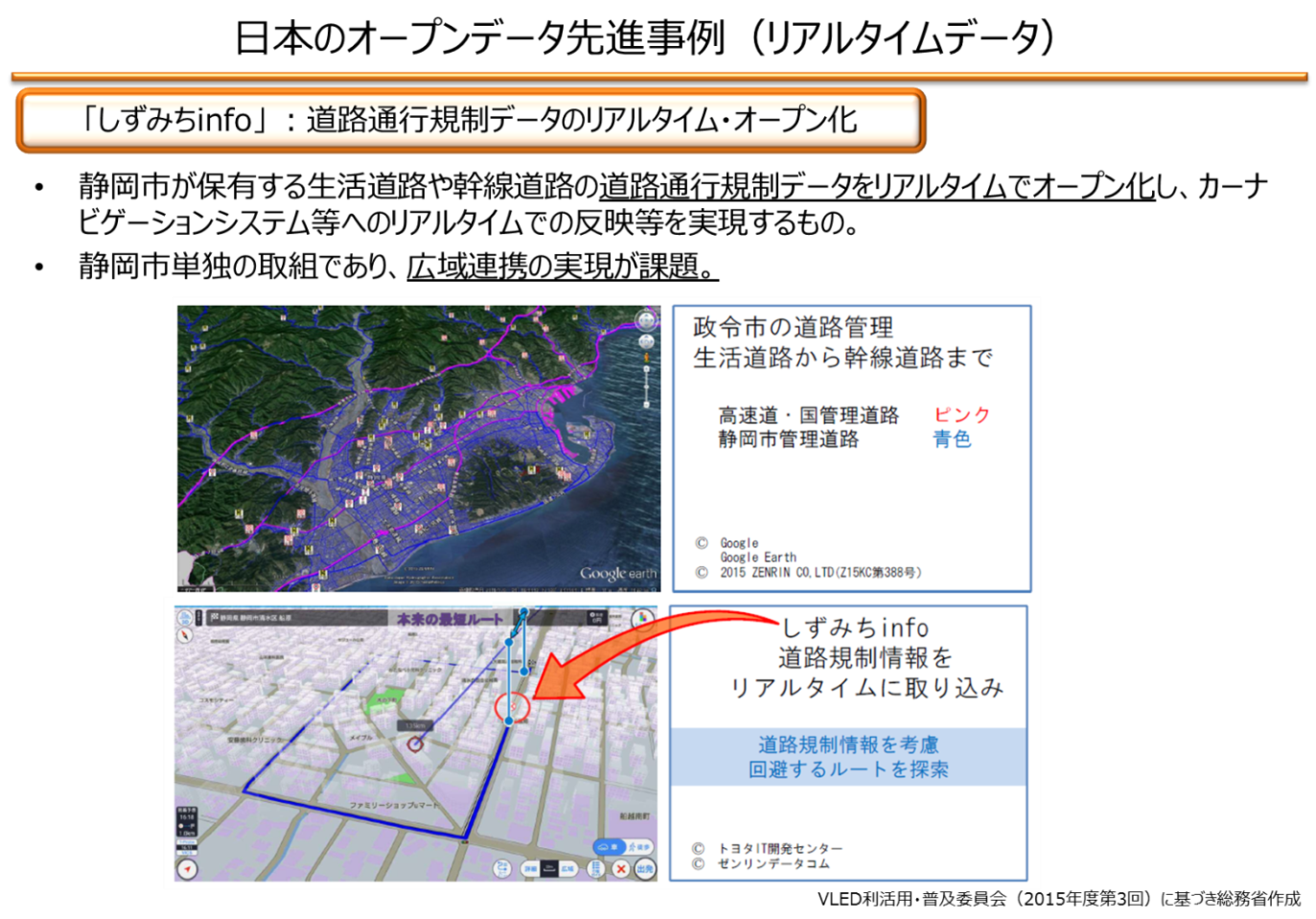
Task: Click the circular icon at the map's top-left corner
Action: [185, 617]
